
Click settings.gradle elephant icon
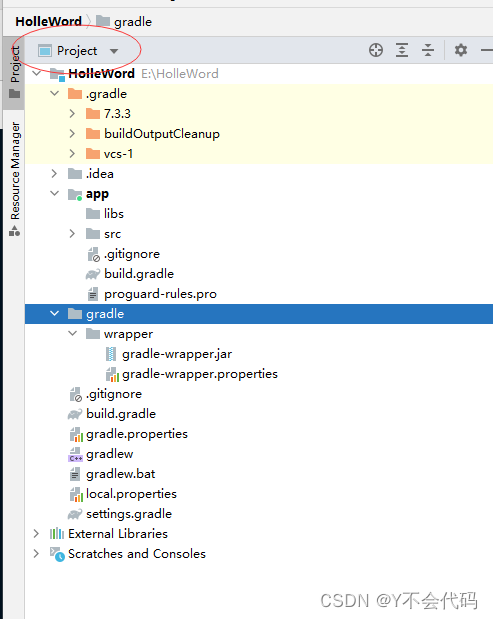point(75,514)
